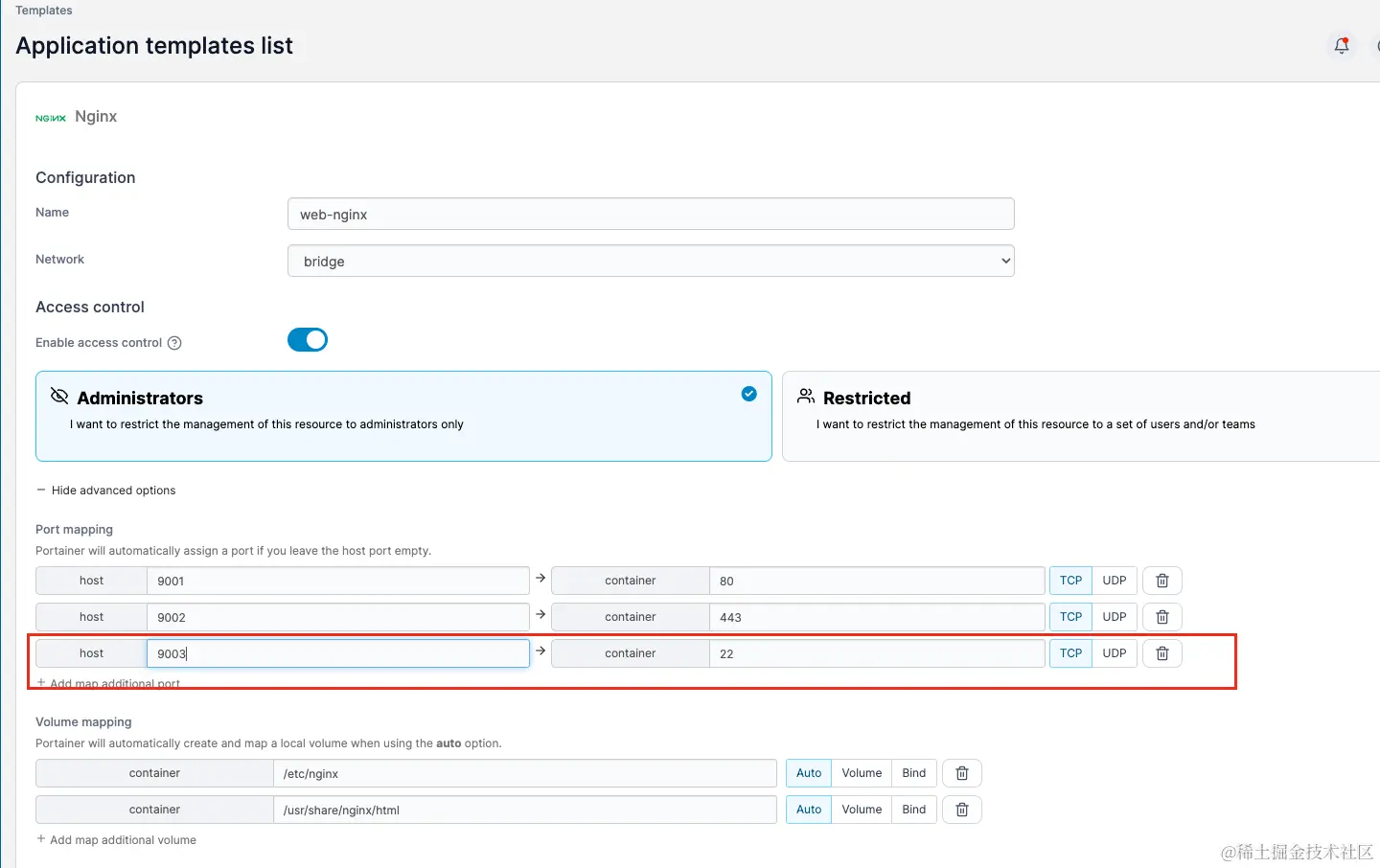Remove the /etc/nginx volume mapping
The height and width of the screenshot is (868, 1380).
tap(962, 773)
